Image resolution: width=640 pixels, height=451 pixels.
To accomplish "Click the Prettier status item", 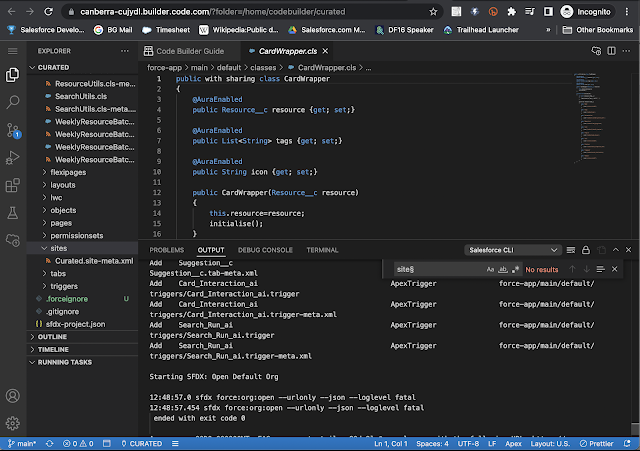I will click(596, 444).
